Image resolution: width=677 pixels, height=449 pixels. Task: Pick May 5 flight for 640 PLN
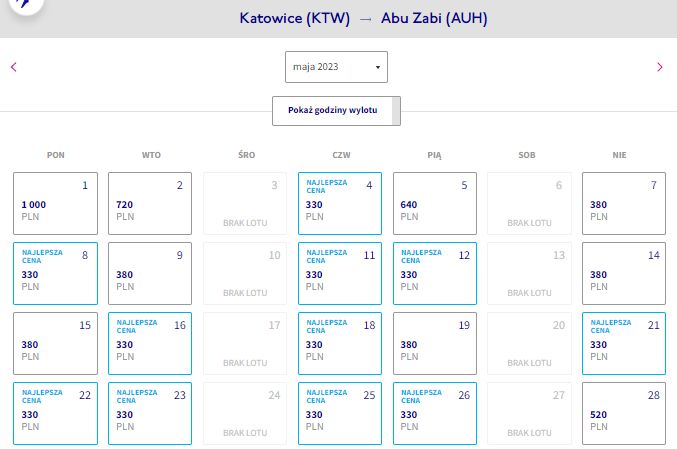pos(435,203)
